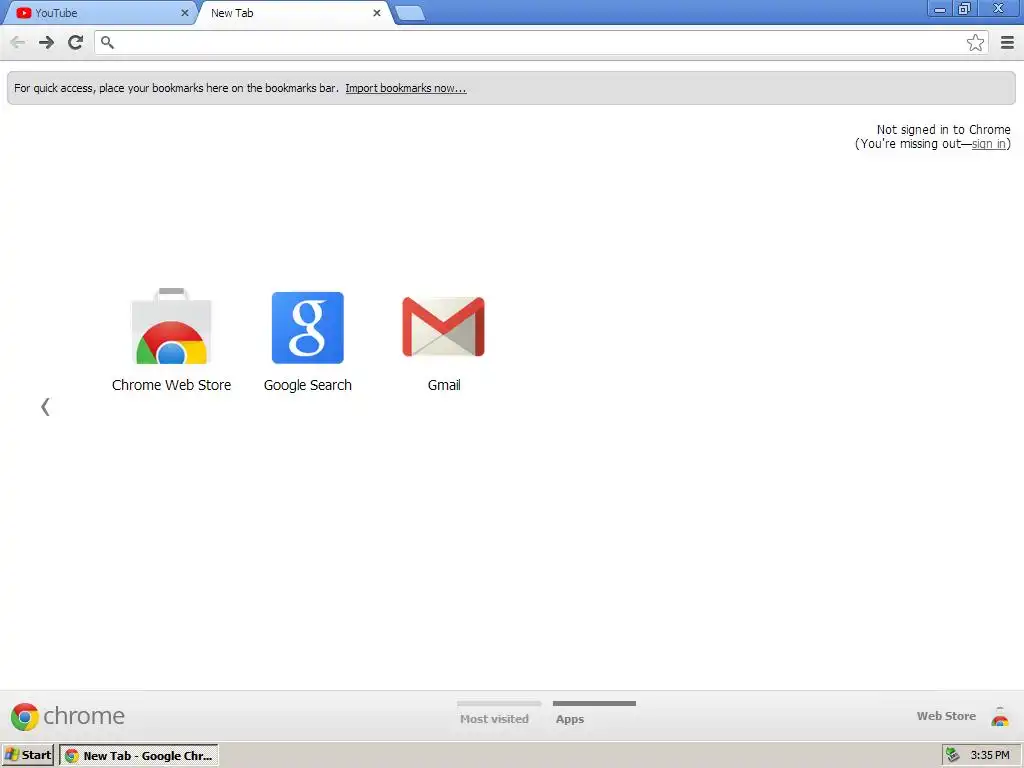Click the Import bookmarks now link

tap(406, 88)
